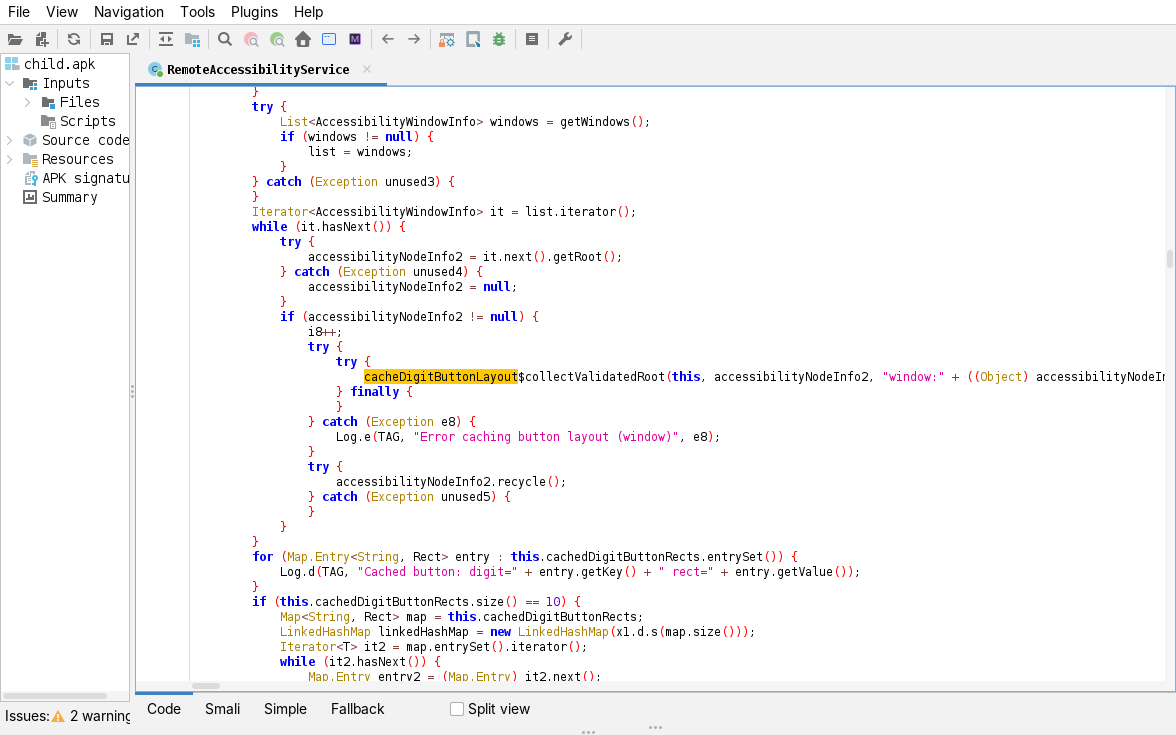Open the Navigation menu

(x=129, y=12)
